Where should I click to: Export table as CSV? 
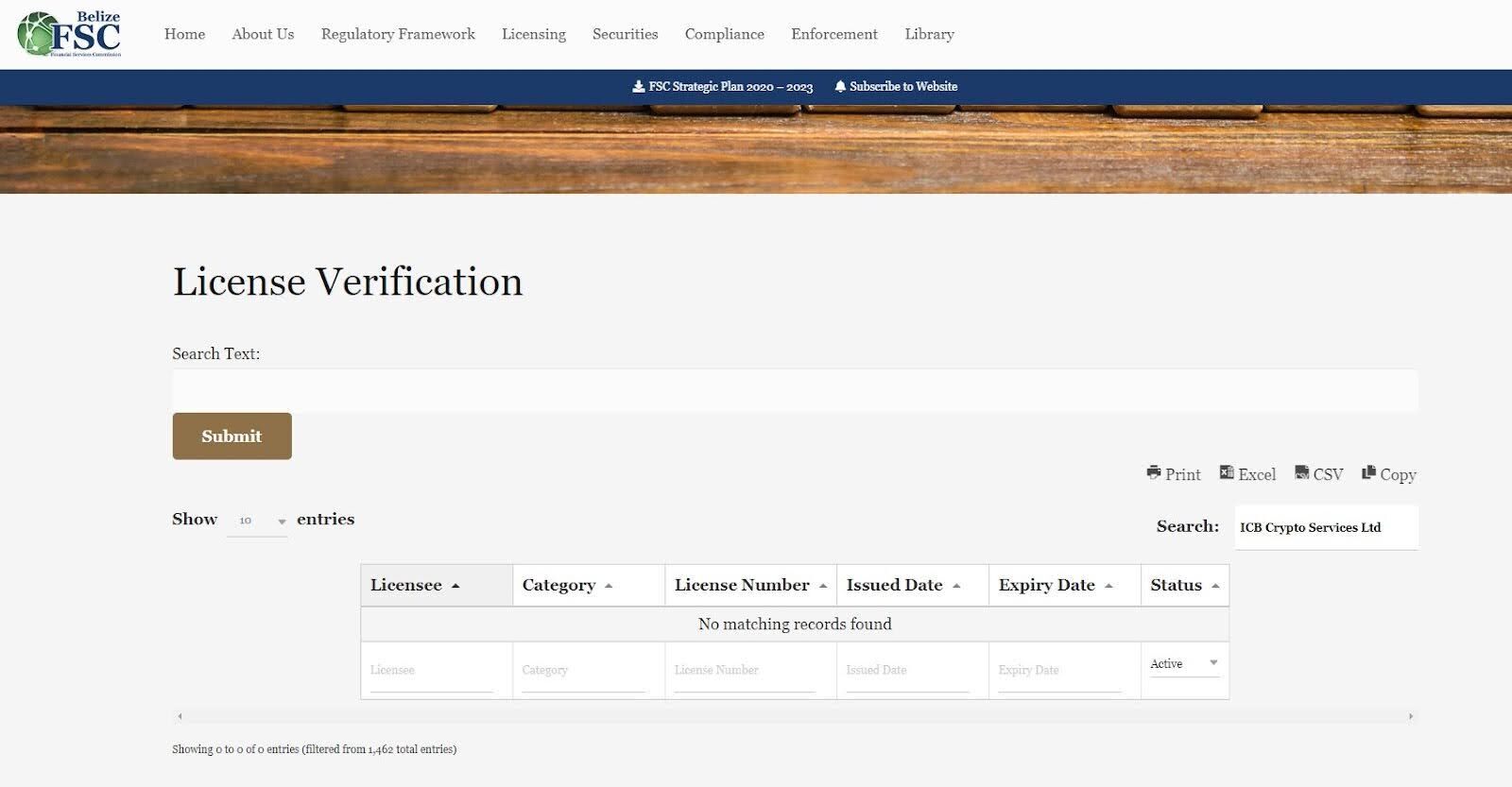(1319, 473)
